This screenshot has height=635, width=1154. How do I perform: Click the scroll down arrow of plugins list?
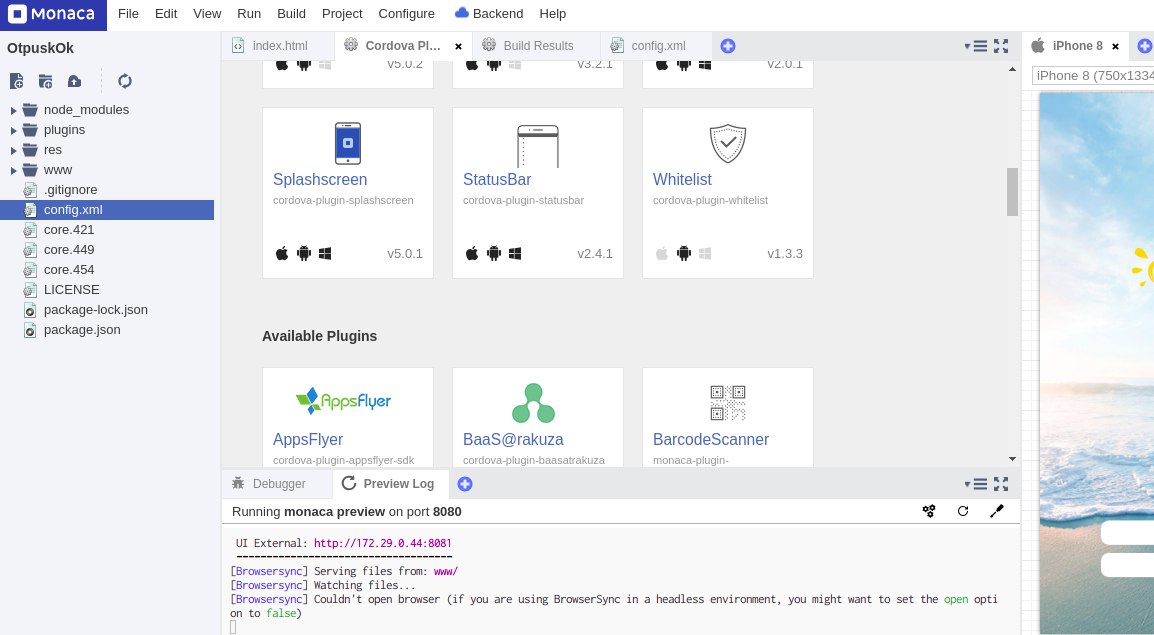point(1013,459)
